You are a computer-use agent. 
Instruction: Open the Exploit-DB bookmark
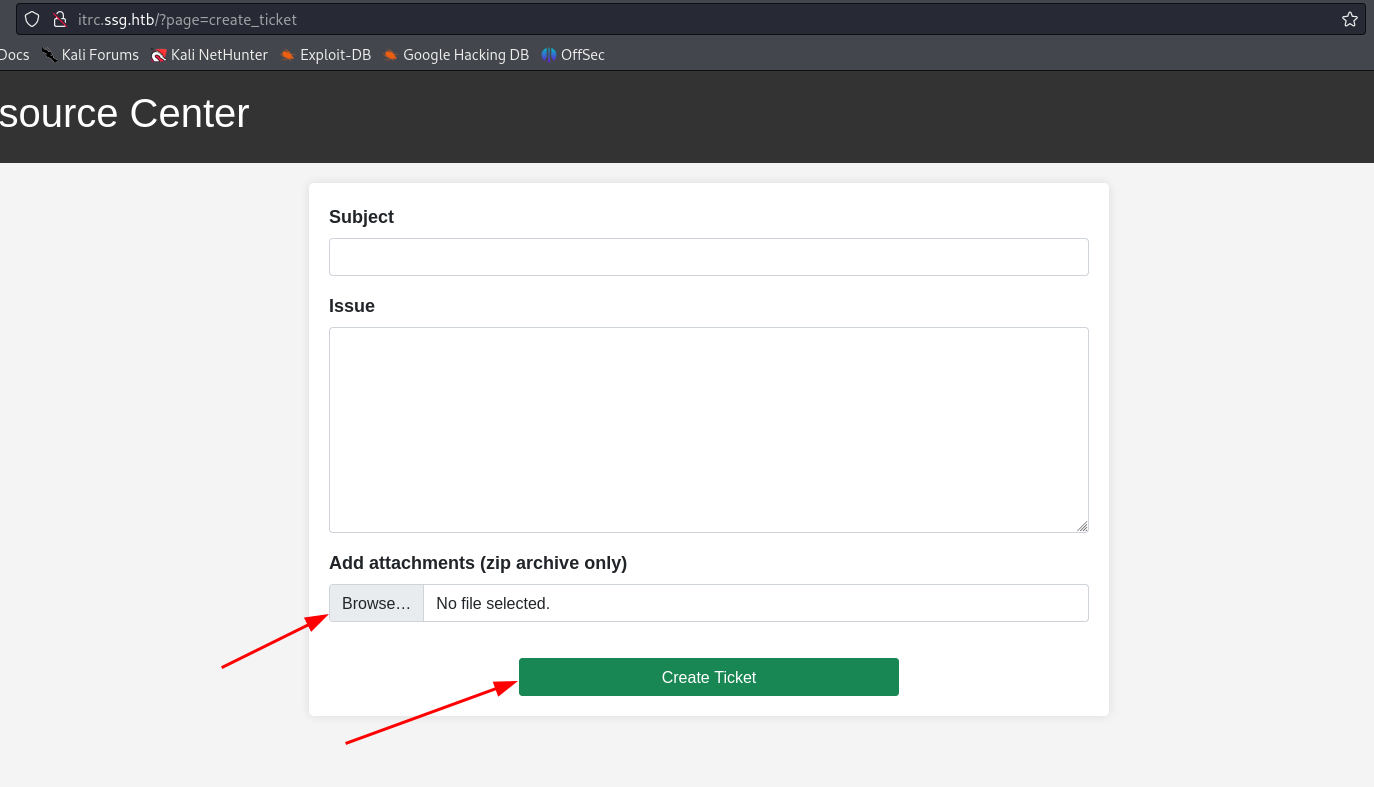[x=325, y=55]
